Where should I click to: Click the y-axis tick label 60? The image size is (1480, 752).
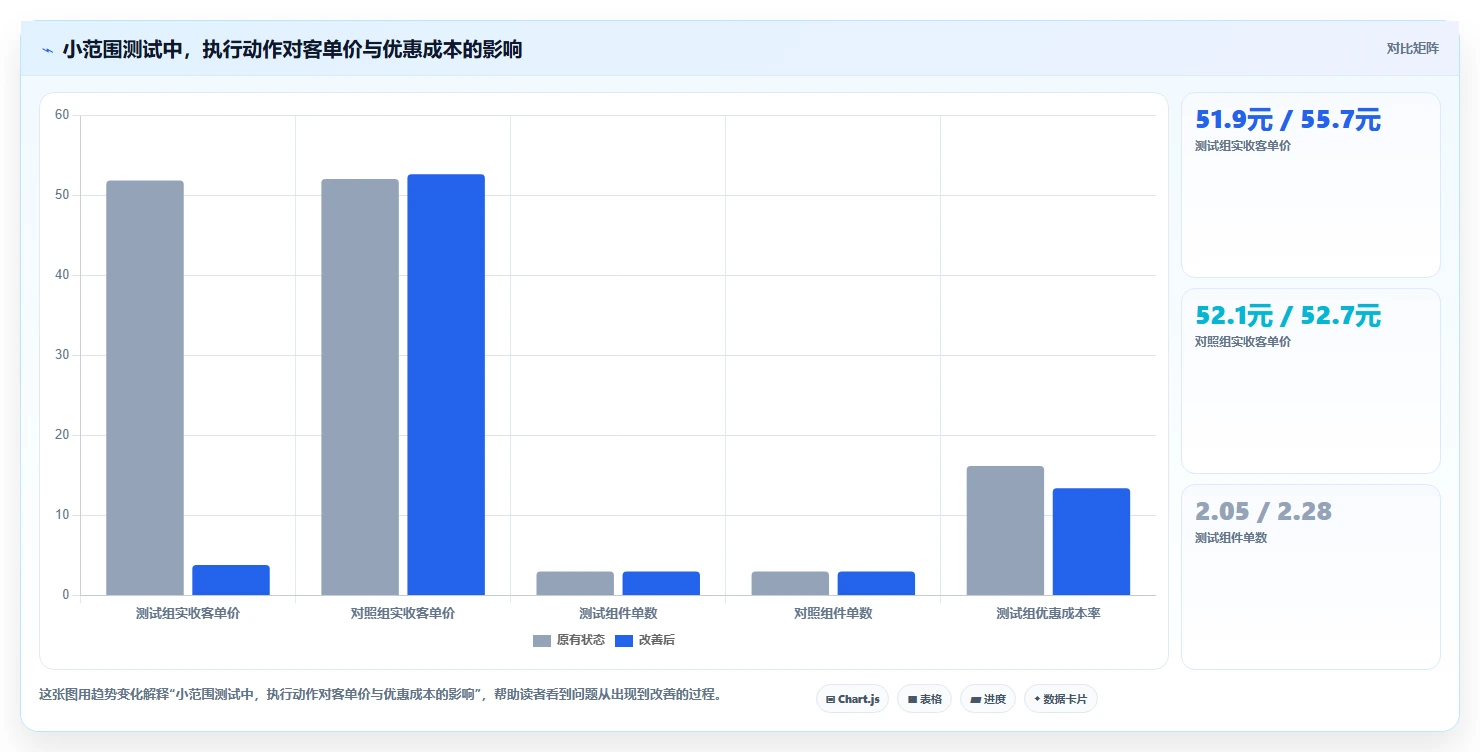(x=62, y=115)
